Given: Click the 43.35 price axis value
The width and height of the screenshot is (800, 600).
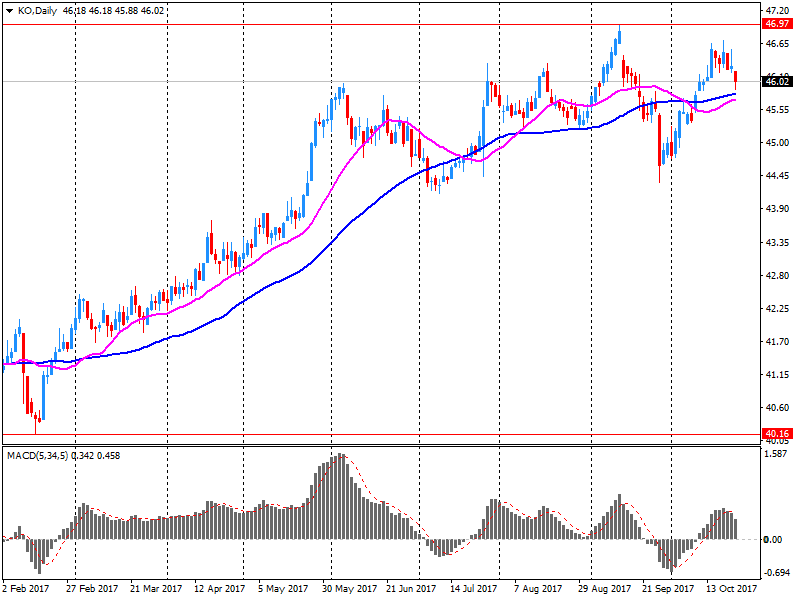Looking at the screenshot, I should coord(778,242).
